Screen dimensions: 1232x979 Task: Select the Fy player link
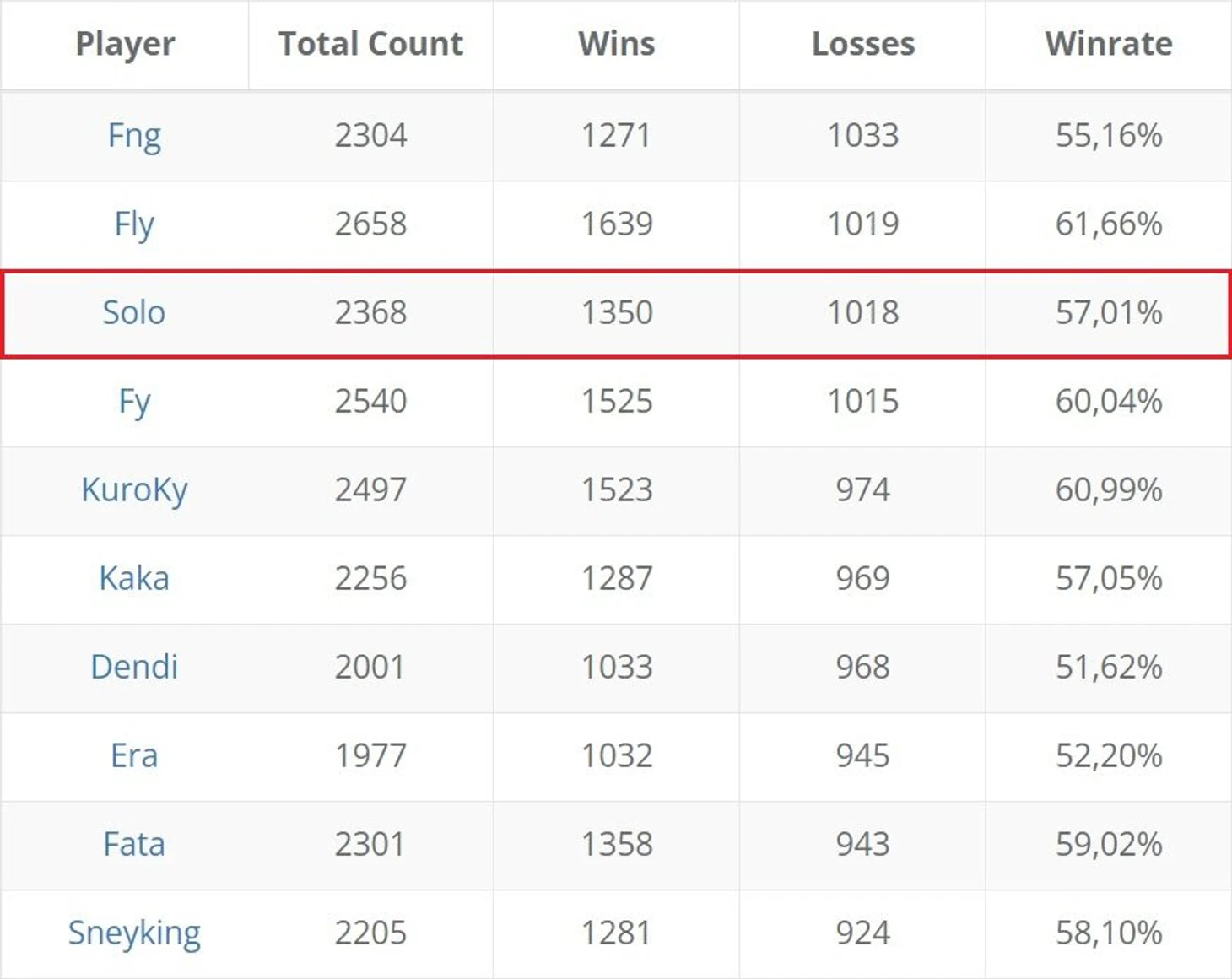pos(134,402)
